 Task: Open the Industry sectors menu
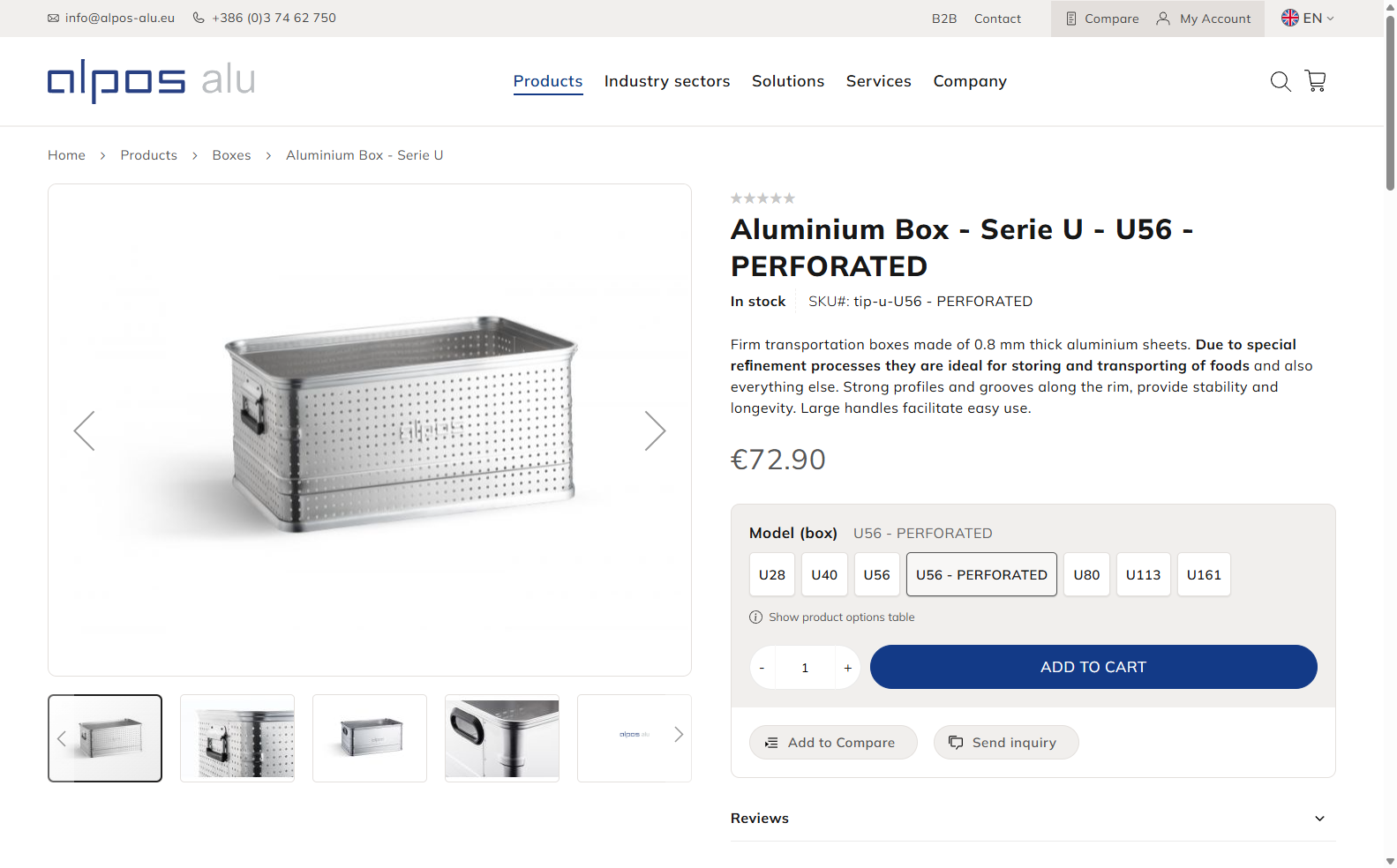tap(666, 81)
